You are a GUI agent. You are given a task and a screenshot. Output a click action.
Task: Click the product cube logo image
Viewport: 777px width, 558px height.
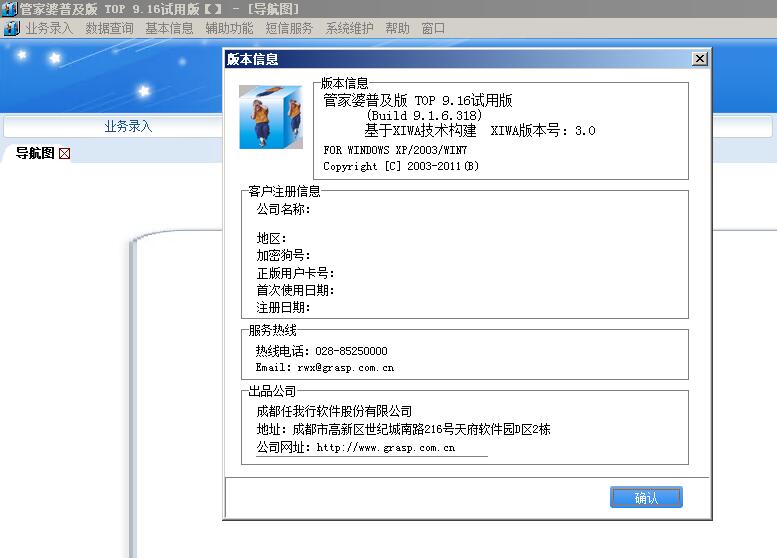pyautogui.click(x=271, y=117)
